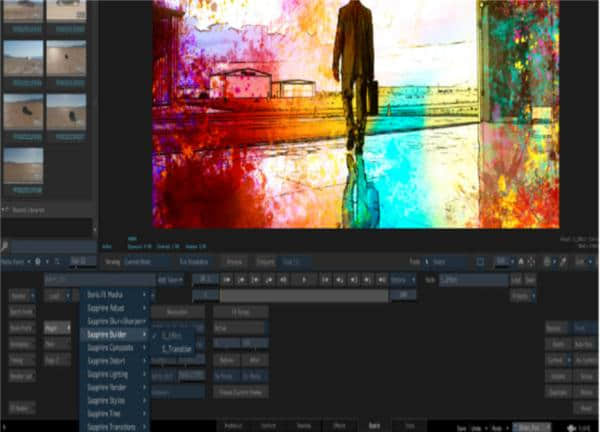Viewport: 600px width, 432px height.
Task: Select Sapphire Transitions in the effects menu
Action: (111, 425)
